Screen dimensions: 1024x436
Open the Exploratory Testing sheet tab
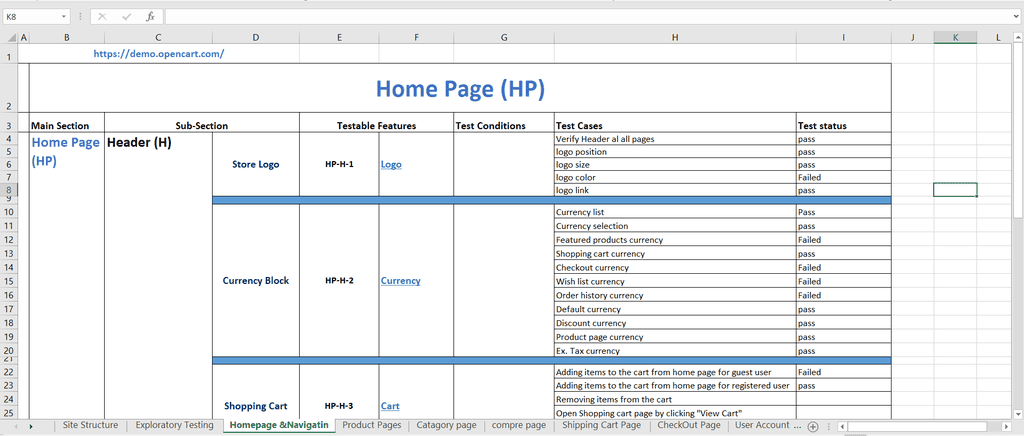[174, 425]
